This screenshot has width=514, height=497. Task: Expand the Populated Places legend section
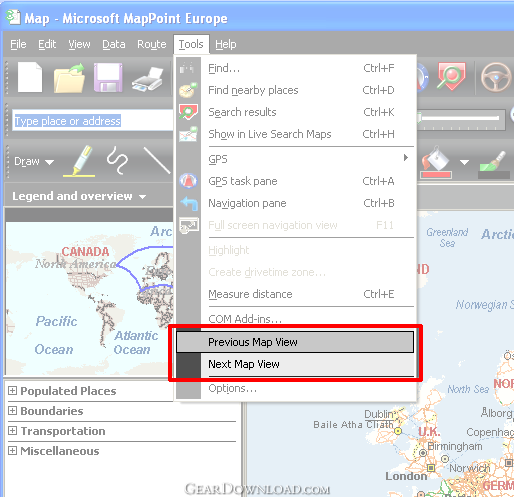tap(12, 390)
